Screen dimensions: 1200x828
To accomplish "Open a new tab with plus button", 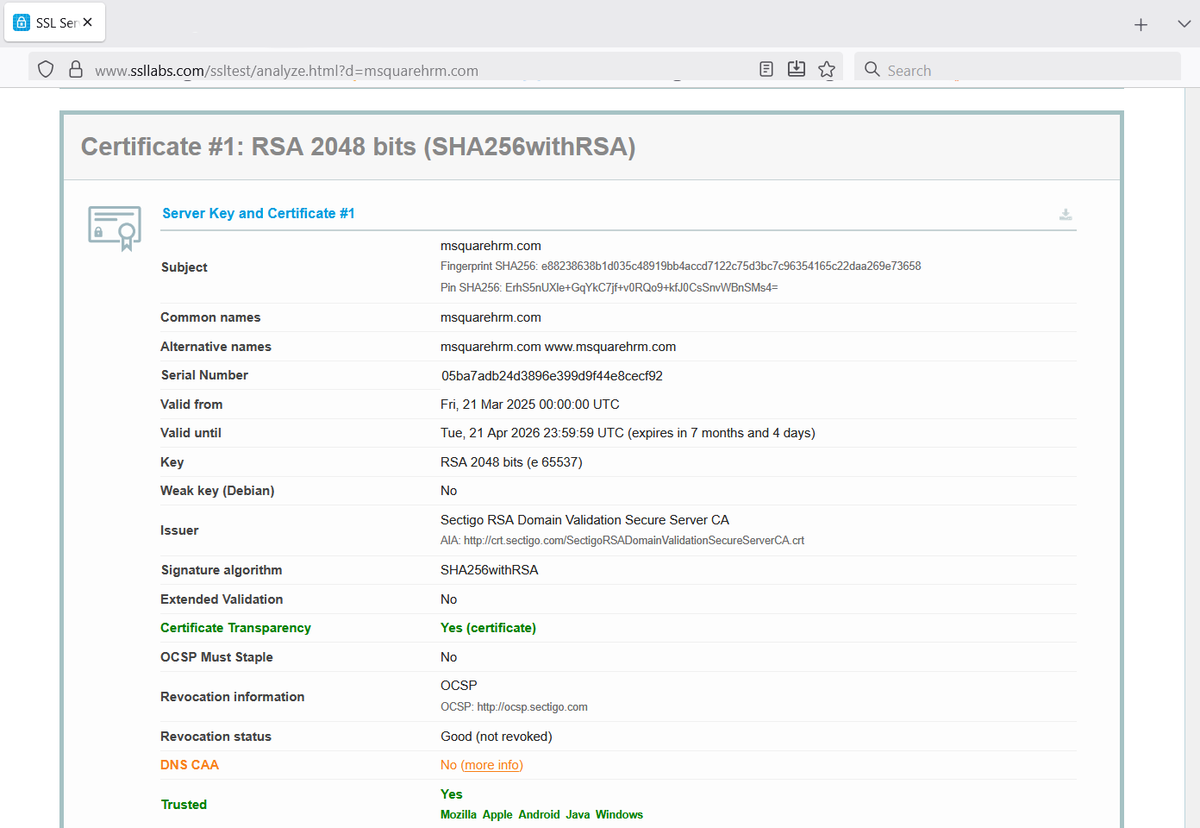I will point(1141,25).
